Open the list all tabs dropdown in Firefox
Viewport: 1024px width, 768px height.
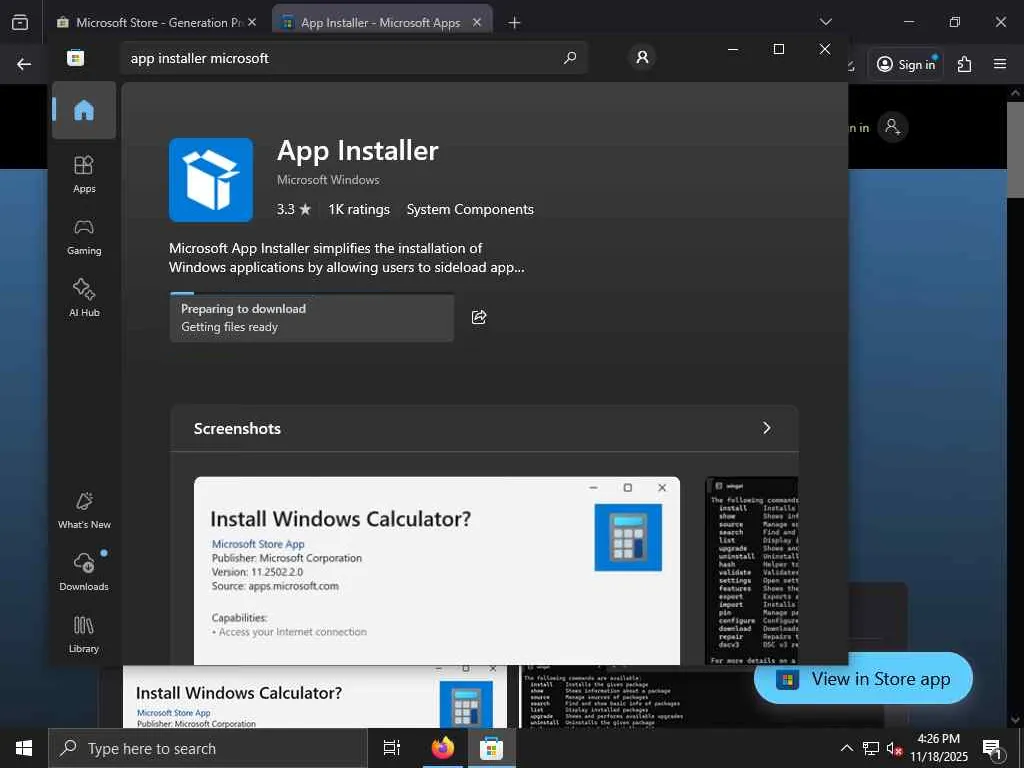point(825,22)
